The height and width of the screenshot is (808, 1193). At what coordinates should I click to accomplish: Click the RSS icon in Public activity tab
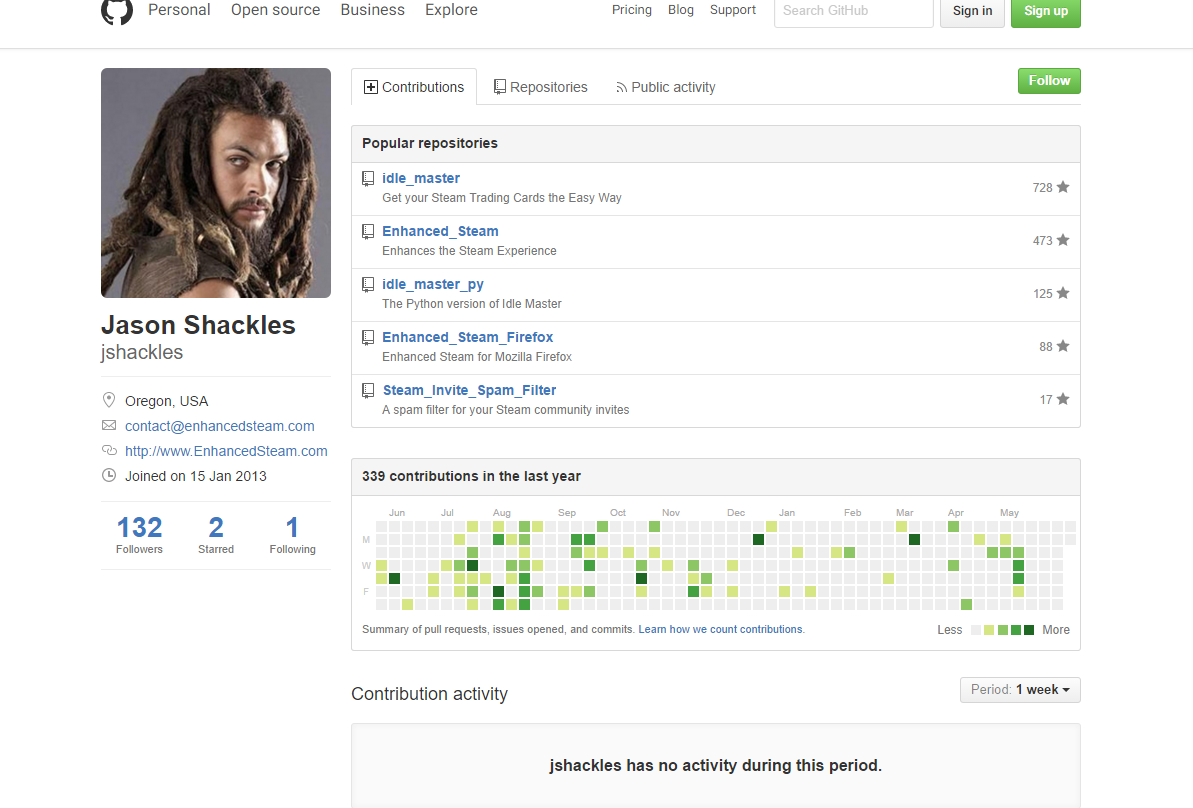(x=622, y=88)
